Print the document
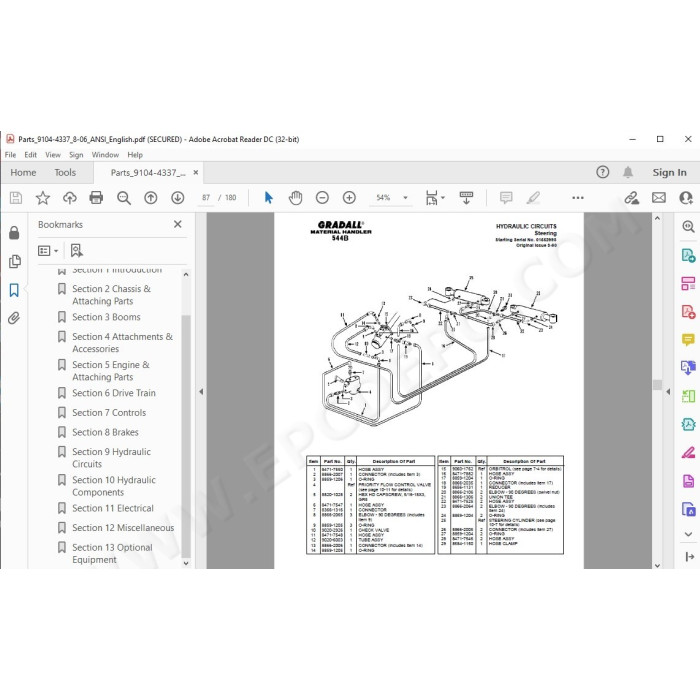 (x=96, y=198)
